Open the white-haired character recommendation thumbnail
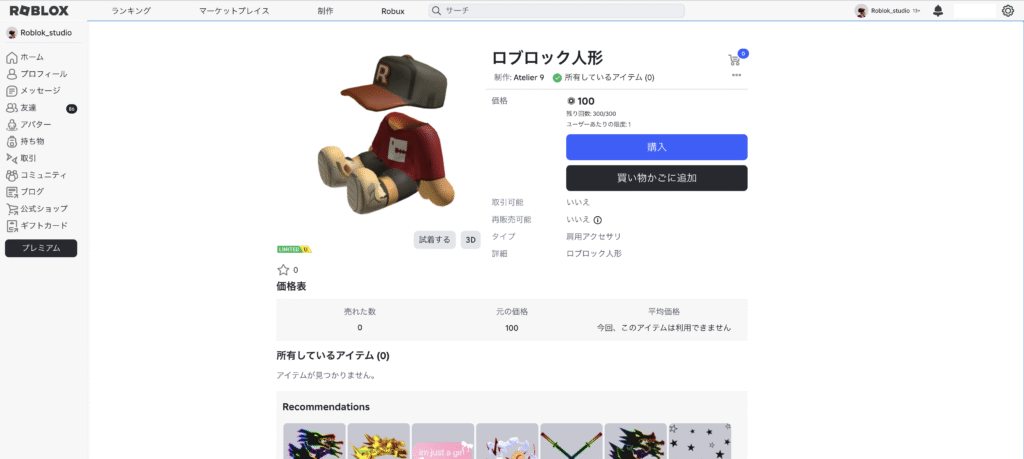 tap(507, 441)
